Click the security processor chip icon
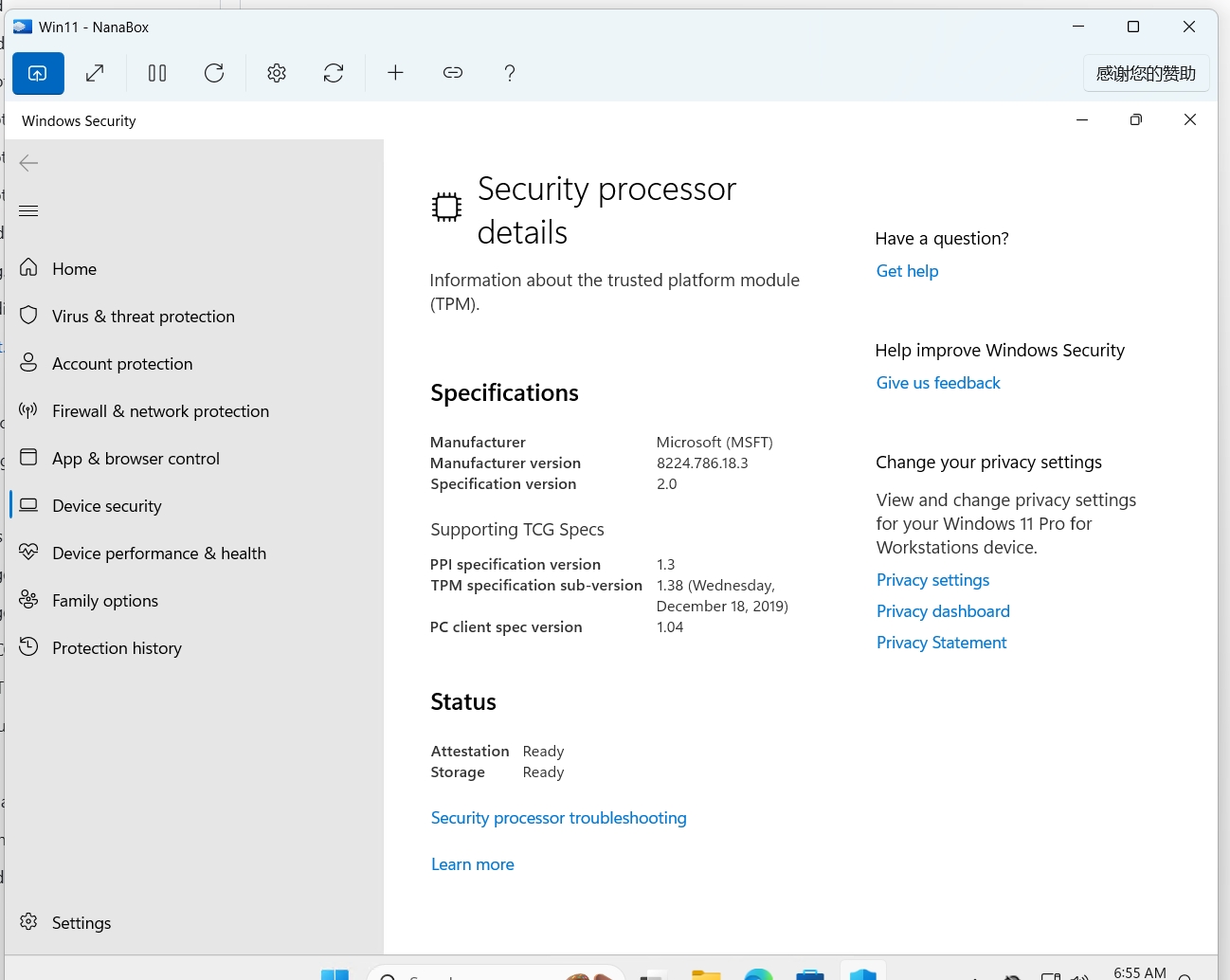1230x980 pixels. coord(446,207)
